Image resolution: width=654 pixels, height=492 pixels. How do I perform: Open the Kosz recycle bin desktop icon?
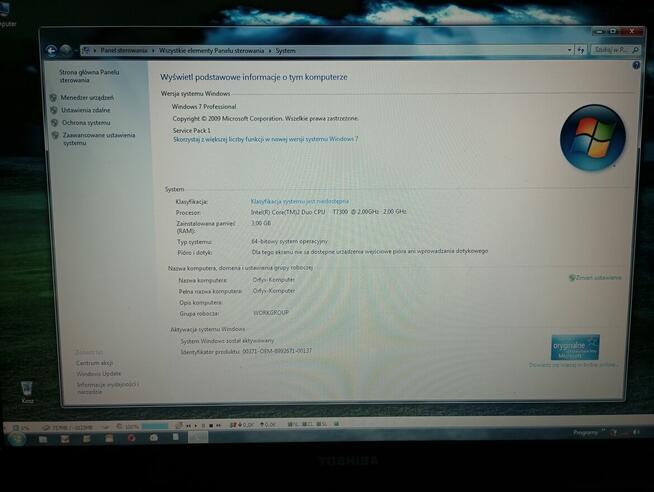click(x=27, y=392)
